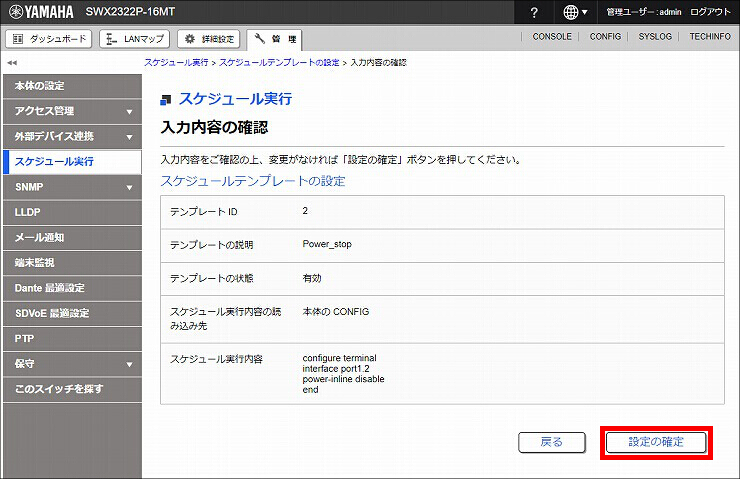Click the スケジュールテンプレートの設定 section heading

tap(253, 181)
